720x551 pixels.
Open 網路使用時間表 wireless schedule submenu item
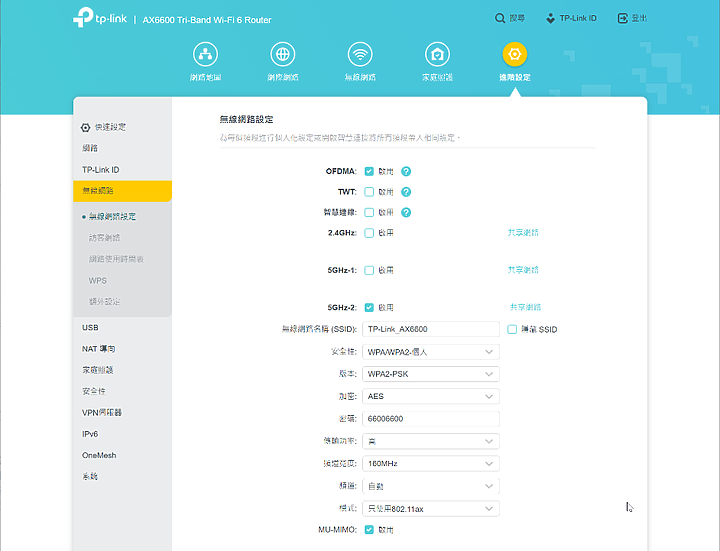116,259
